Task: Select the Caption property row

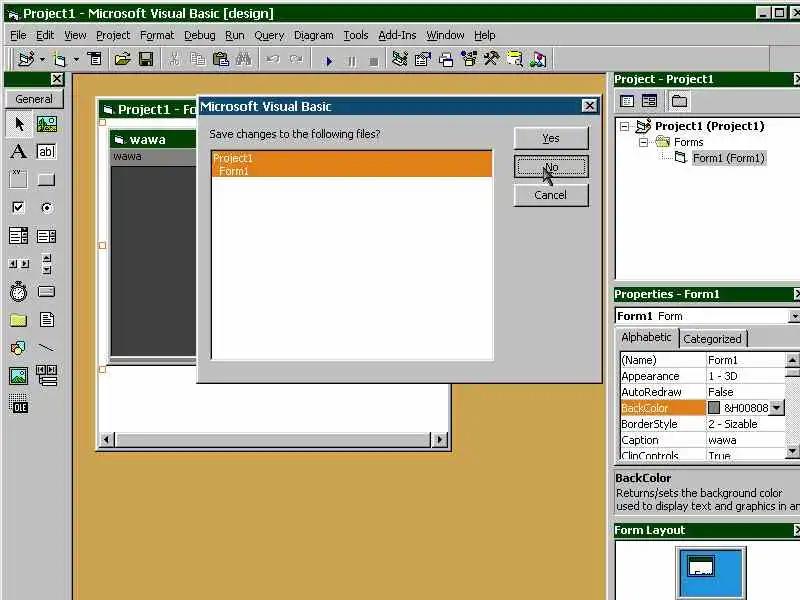Action: tap(702, 440)
